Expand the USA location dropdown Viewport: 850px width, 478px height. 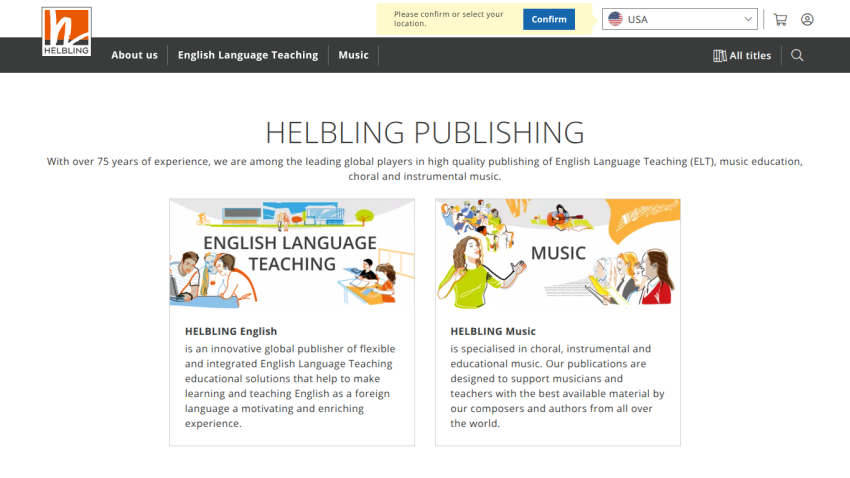[680, 19]
